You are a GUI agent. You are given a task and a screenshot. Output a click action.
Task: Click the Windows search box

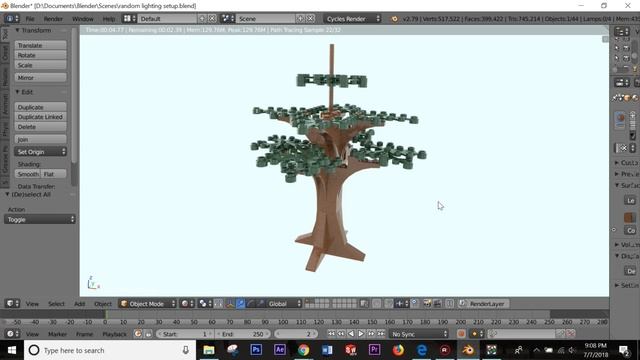click(x=110, y=350)
